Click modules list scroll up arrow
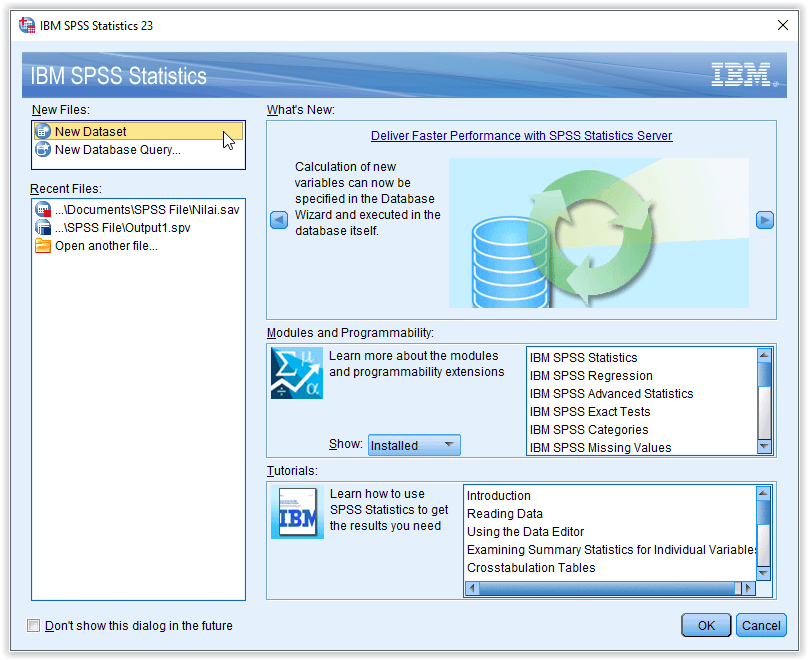 tap(764, 354)
